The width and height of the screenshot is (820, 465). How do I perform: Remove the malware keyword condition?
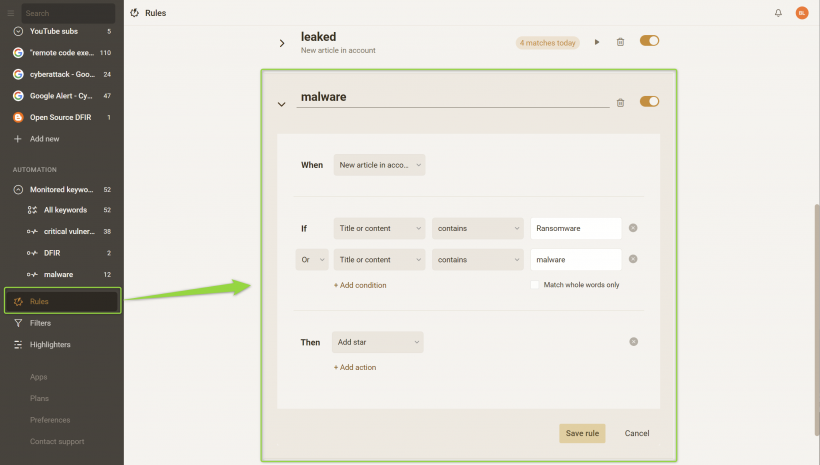633,259
